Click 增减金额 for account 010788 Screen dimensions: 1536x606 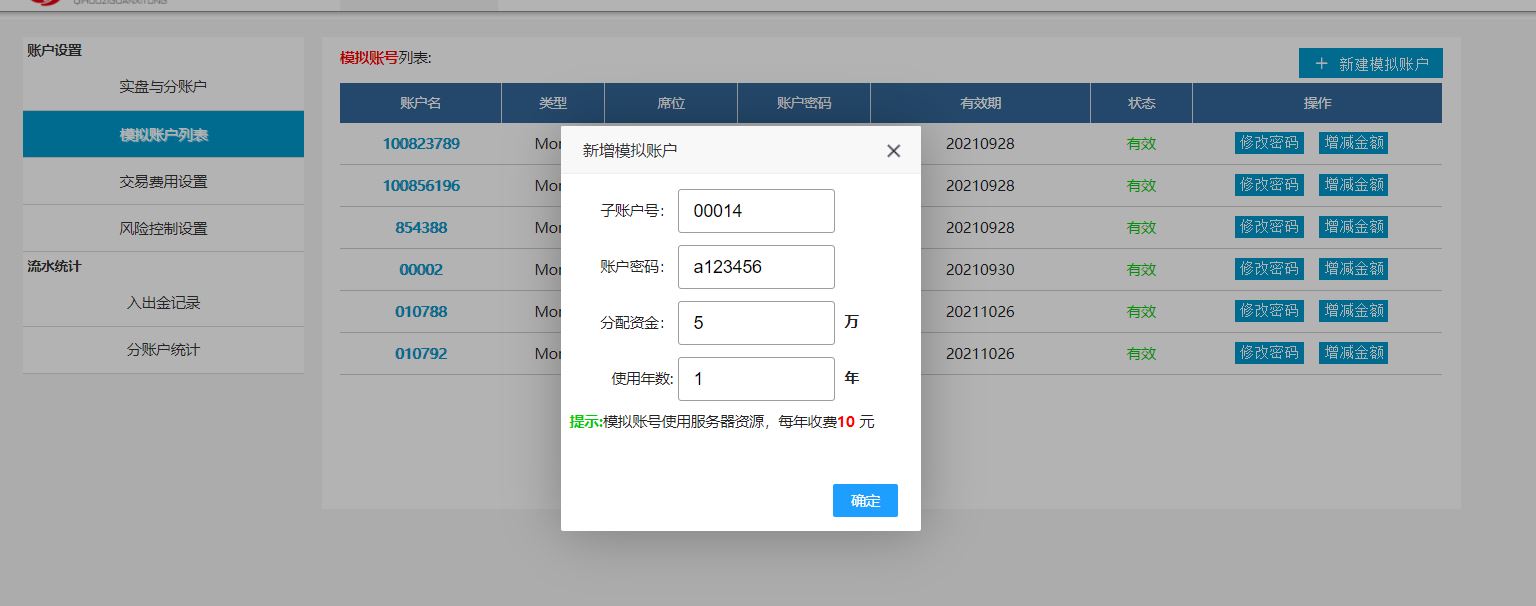(1353, 311)
